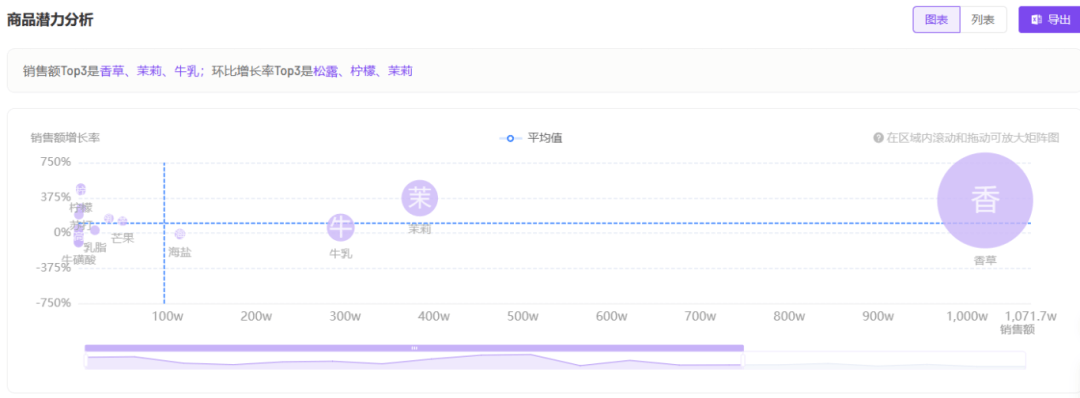The image size is (1080, 398).
Task: Click the Excel icon on 导出
Action: [x=1036, y=20]
